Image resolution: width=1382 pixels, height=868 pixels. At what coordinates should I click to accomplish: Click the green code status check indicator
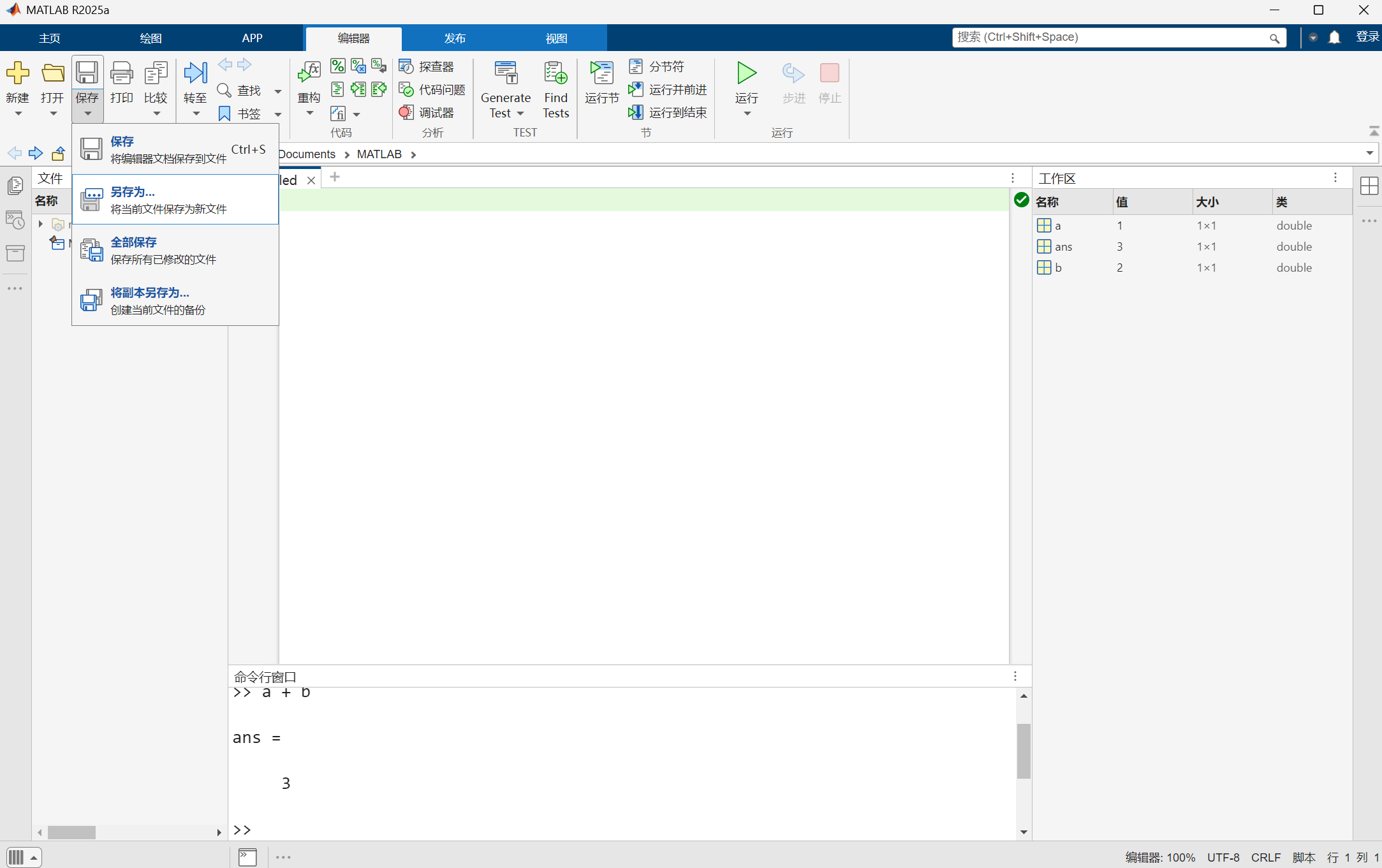(1021, 200)
